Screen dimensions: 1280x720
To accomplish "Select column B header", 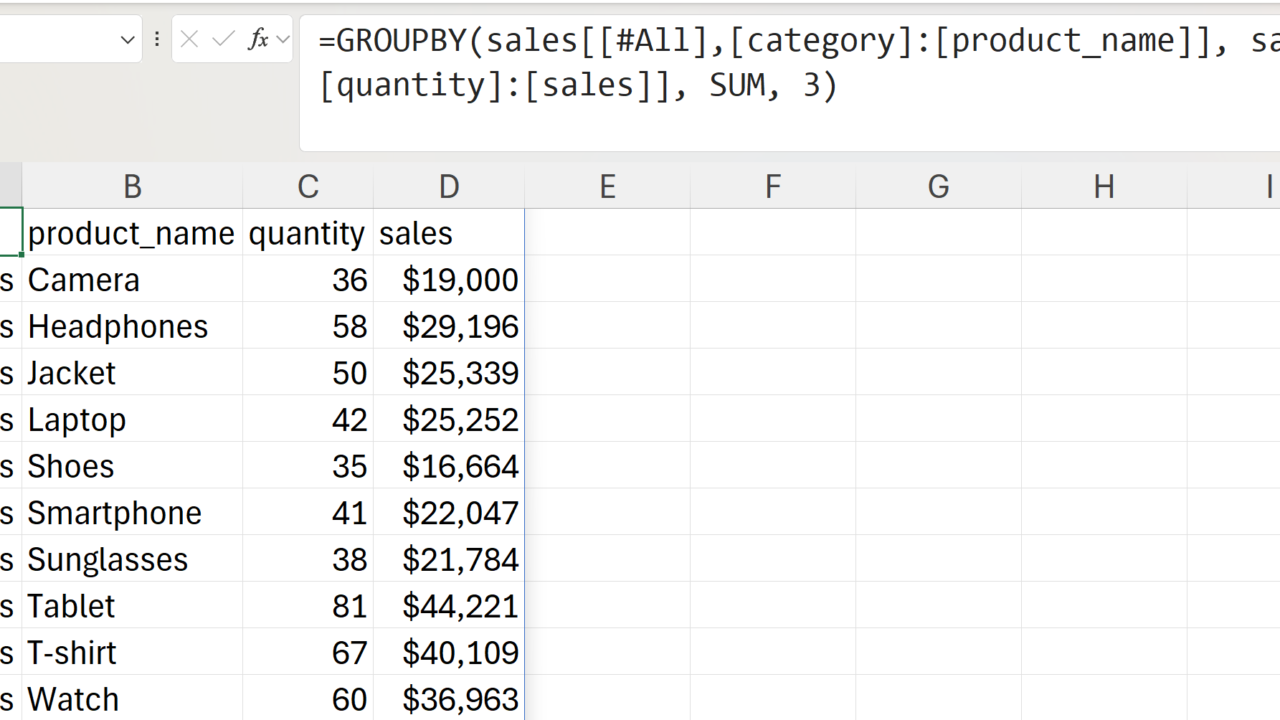I will point(132,186).
